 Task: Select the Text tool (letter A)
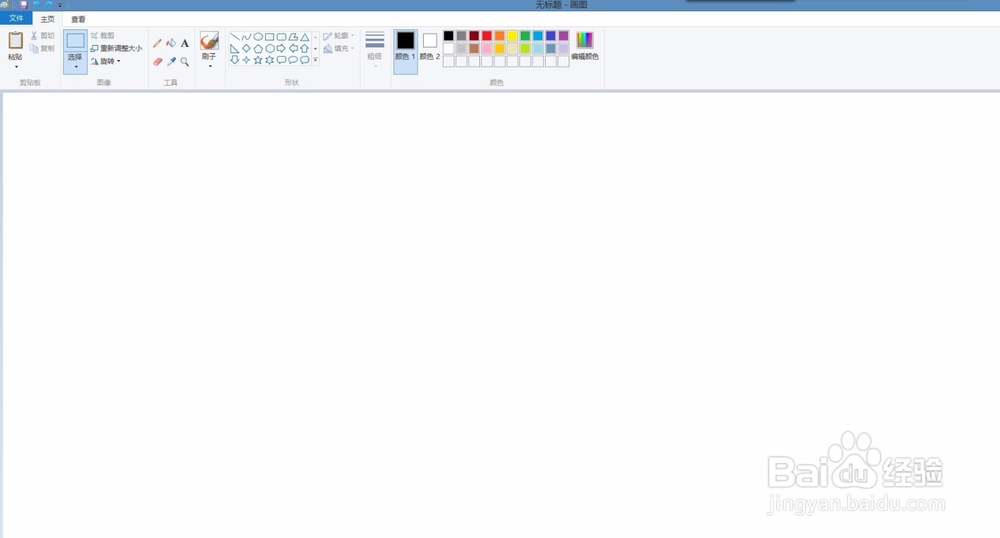tap(185, 43)
